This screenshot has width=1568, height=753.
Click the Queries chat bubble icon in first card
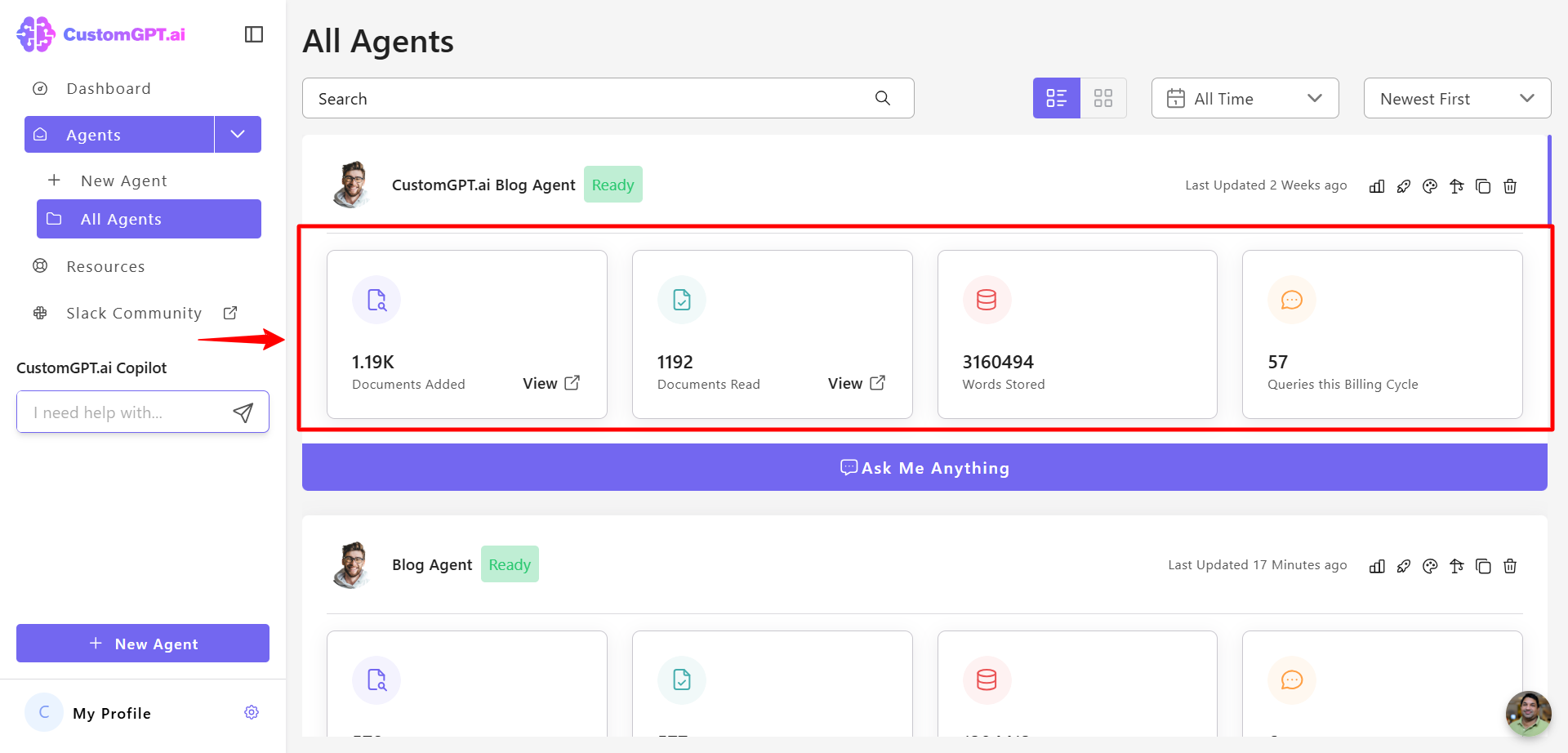(1292, 300)
